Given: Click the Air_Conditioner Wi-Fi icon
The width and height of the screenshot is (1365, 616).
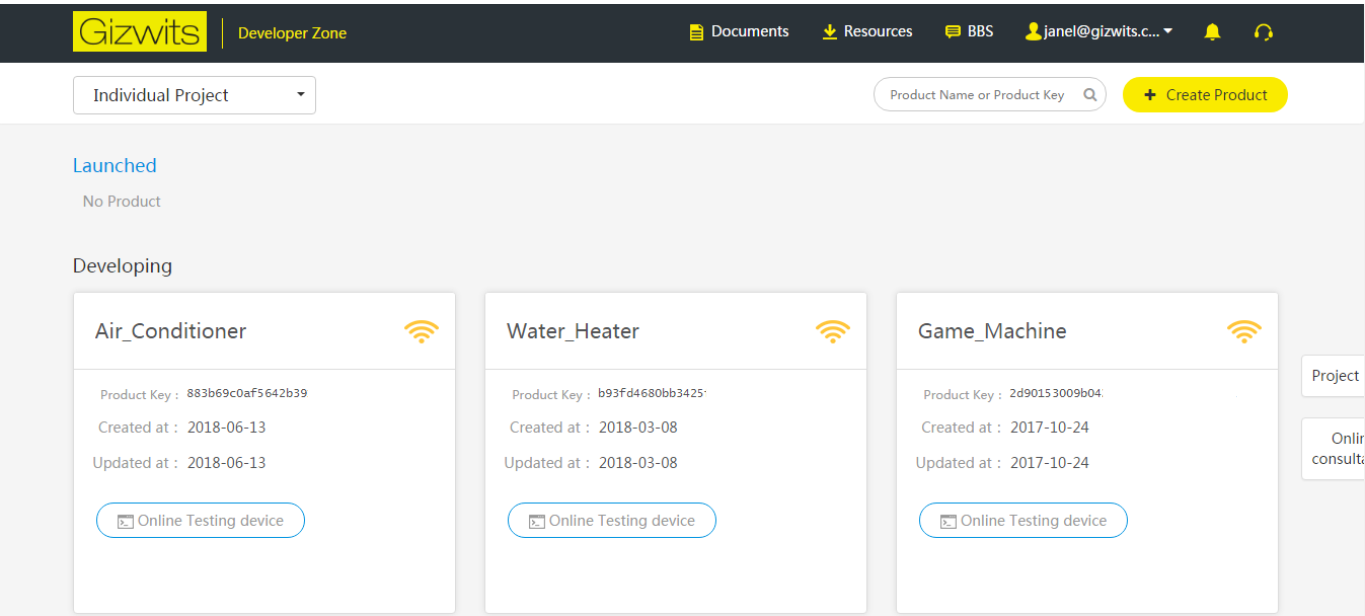Looking at the screenshot, I should point(421,331).
